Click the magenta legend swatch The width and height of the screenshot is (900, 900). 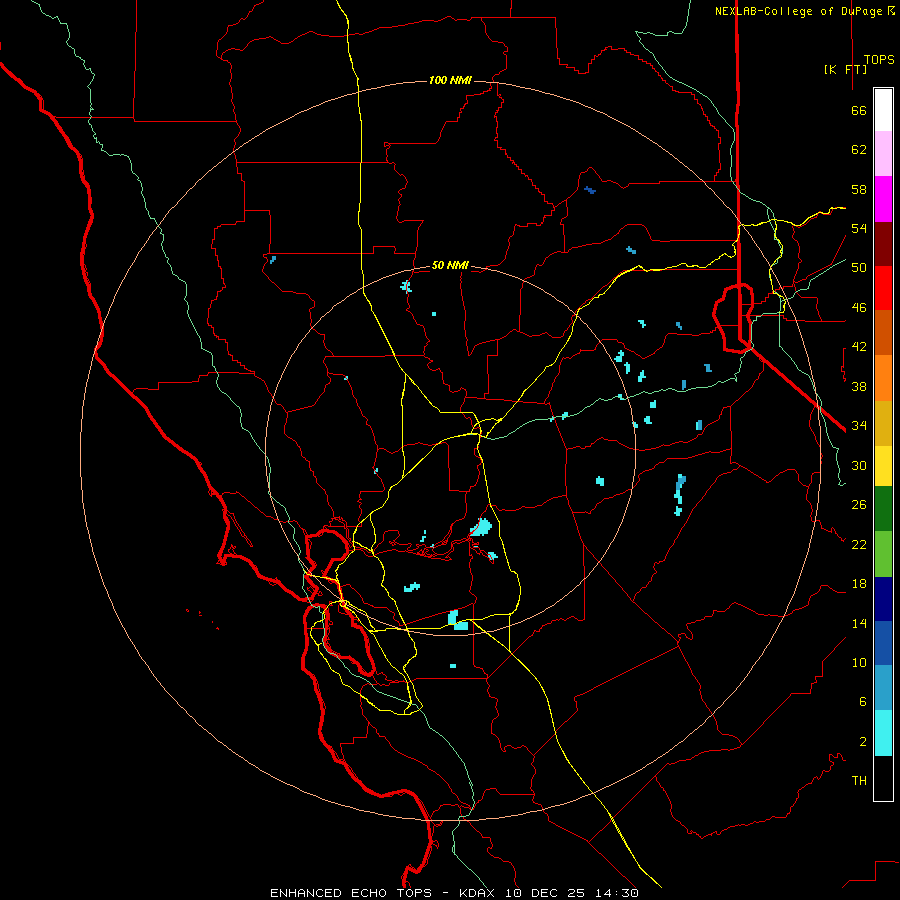coord(883,199)
